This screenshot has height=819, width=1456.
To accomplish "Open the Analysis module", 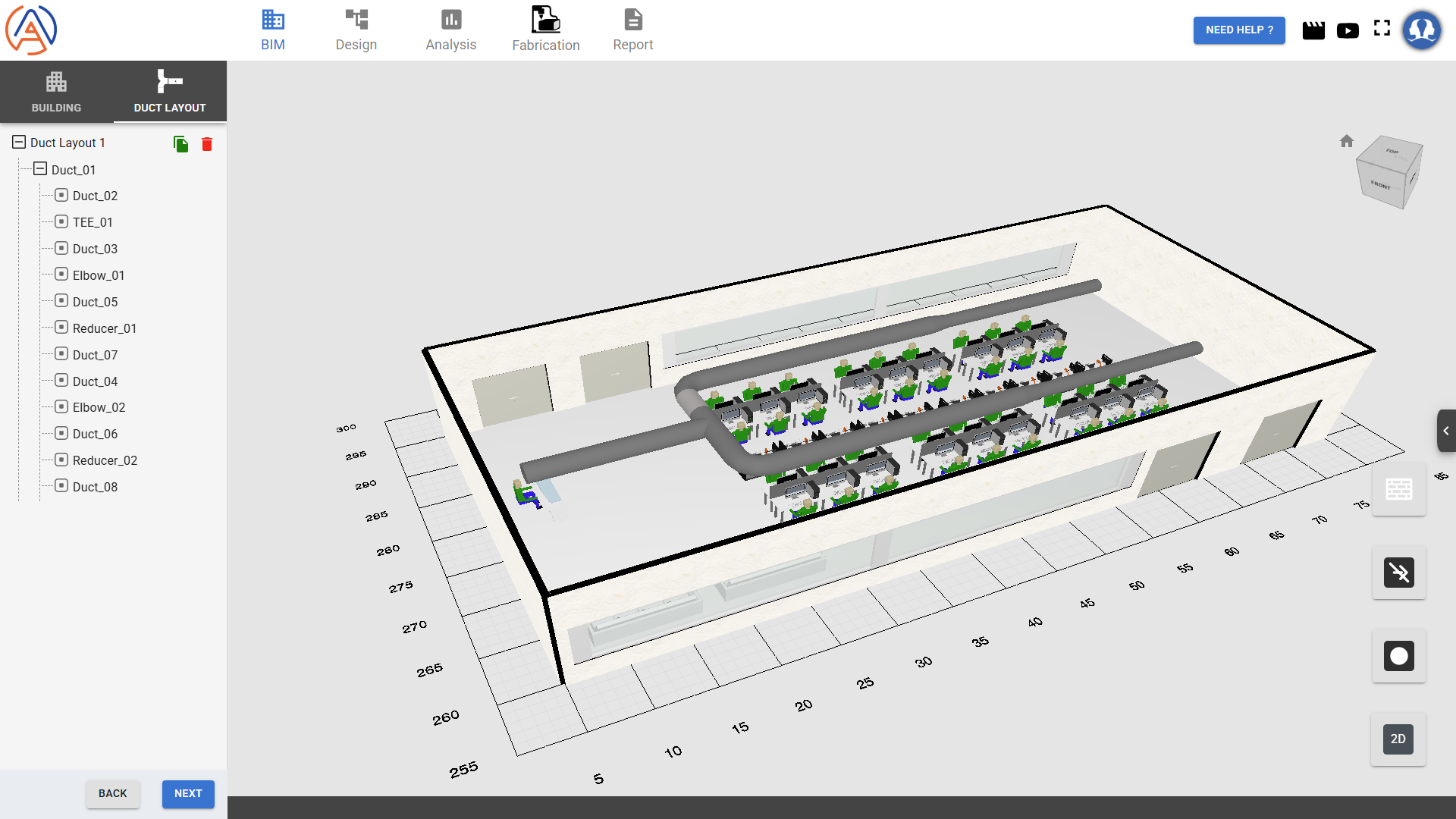I will (x=450, y=29).
